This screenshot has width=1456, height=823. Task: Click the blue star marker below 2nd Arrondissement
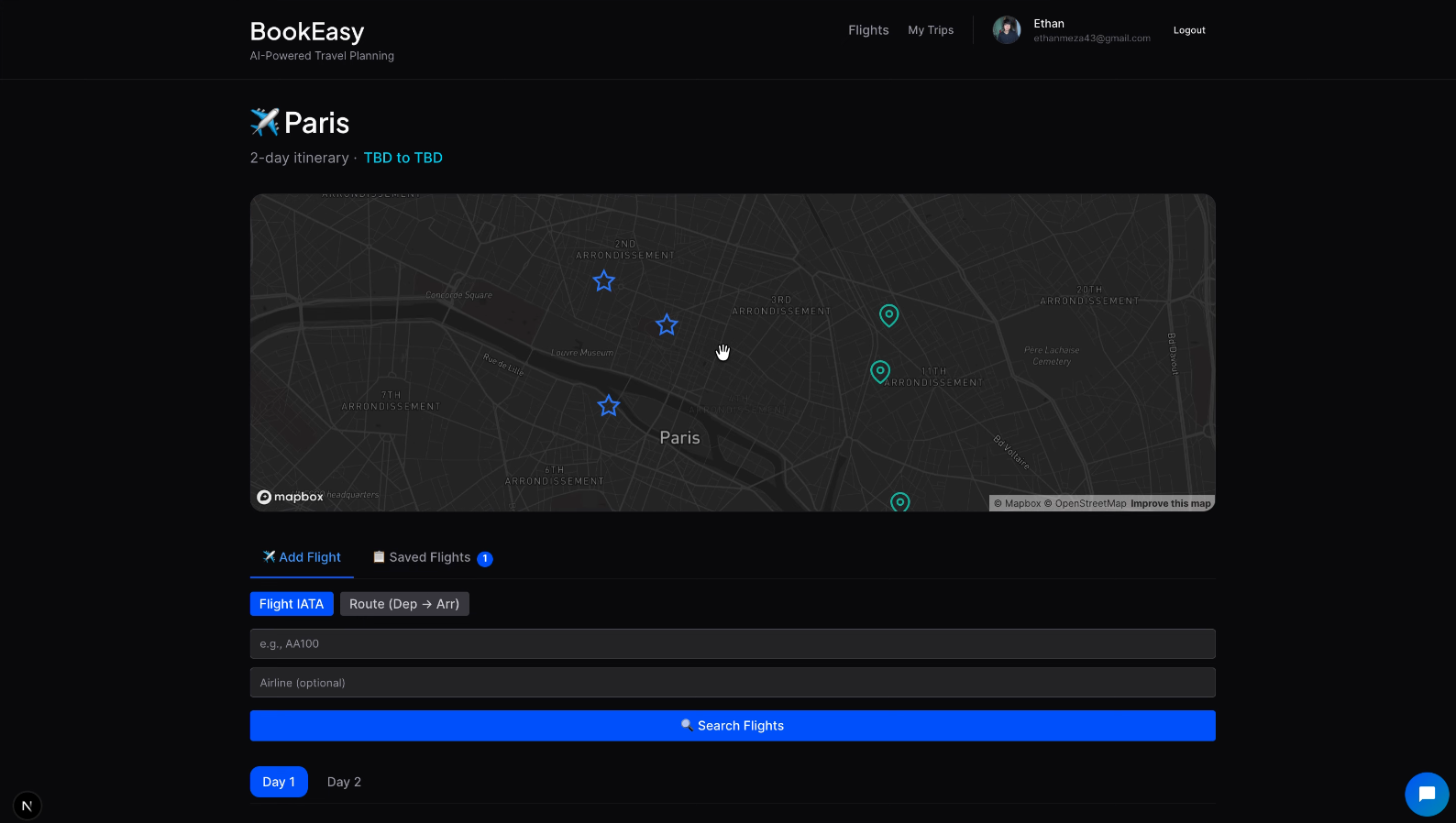(x=603, y=281)
